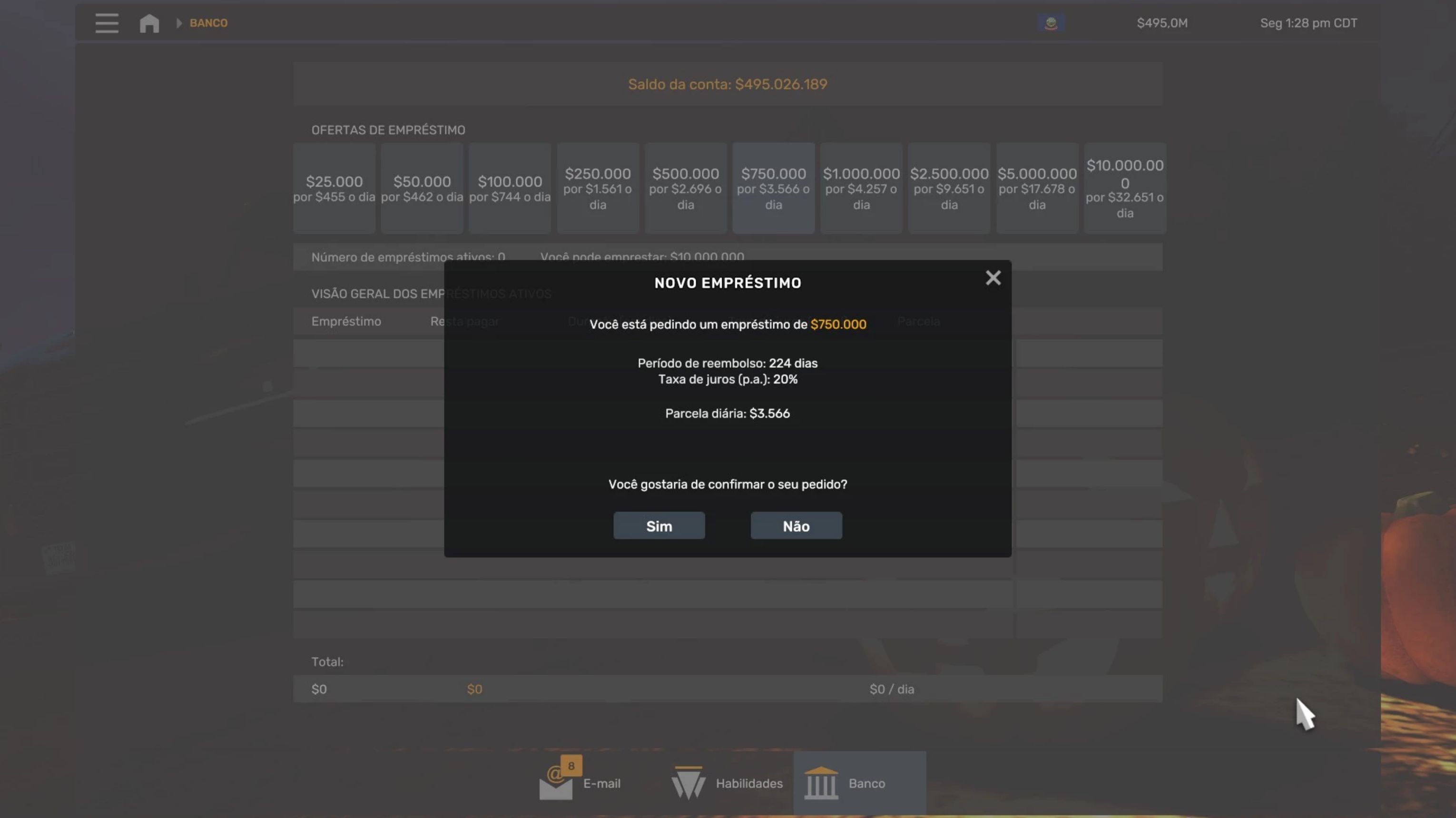The height and width of the screenshot is (818, 1456).
Task: Select the Banco building icon
Action: [821, 783]
